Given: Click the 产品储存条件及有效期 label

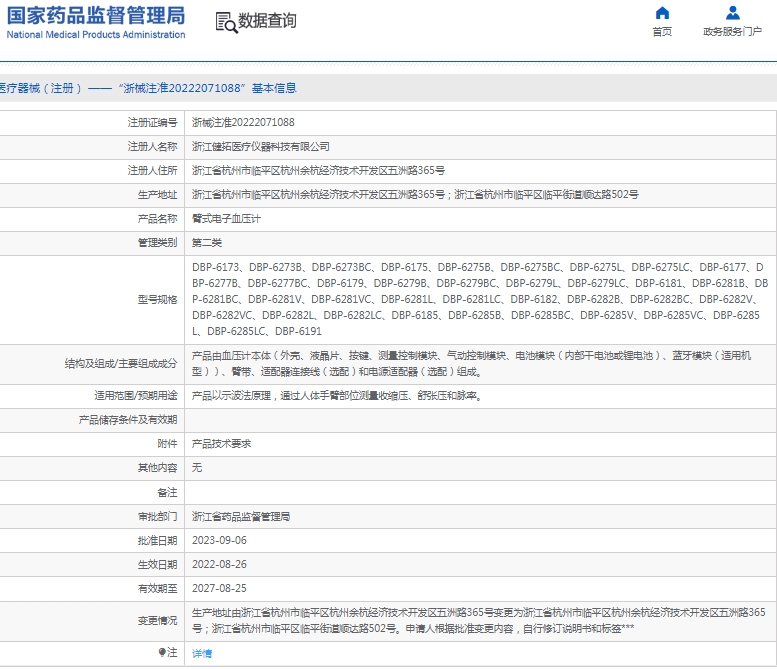Looking at the screenshot, I should click(128, 420).
